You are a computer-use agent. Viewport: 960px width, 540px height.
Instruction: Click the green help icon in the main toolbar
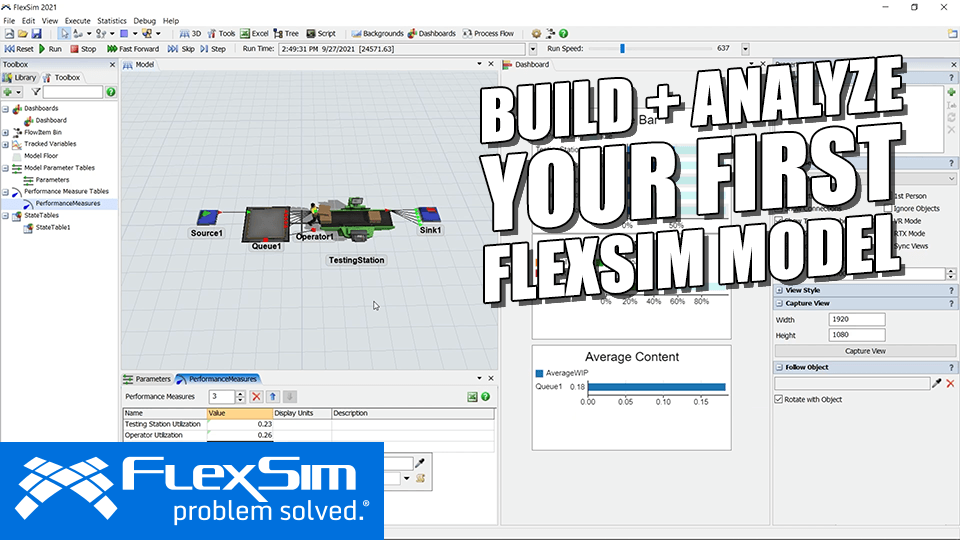[x=563, y=34]
